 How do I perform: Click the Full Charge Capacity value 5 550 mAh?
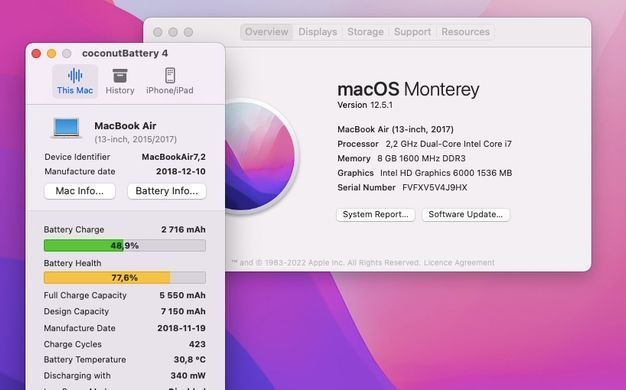coord(182,295)
